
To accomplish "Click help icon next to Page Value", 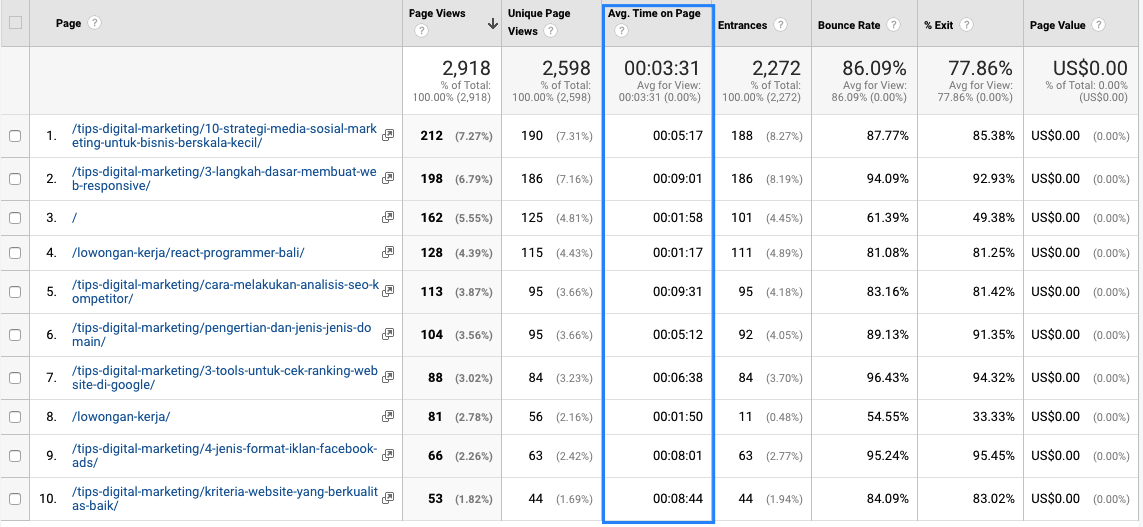I will pos(1098,25).
